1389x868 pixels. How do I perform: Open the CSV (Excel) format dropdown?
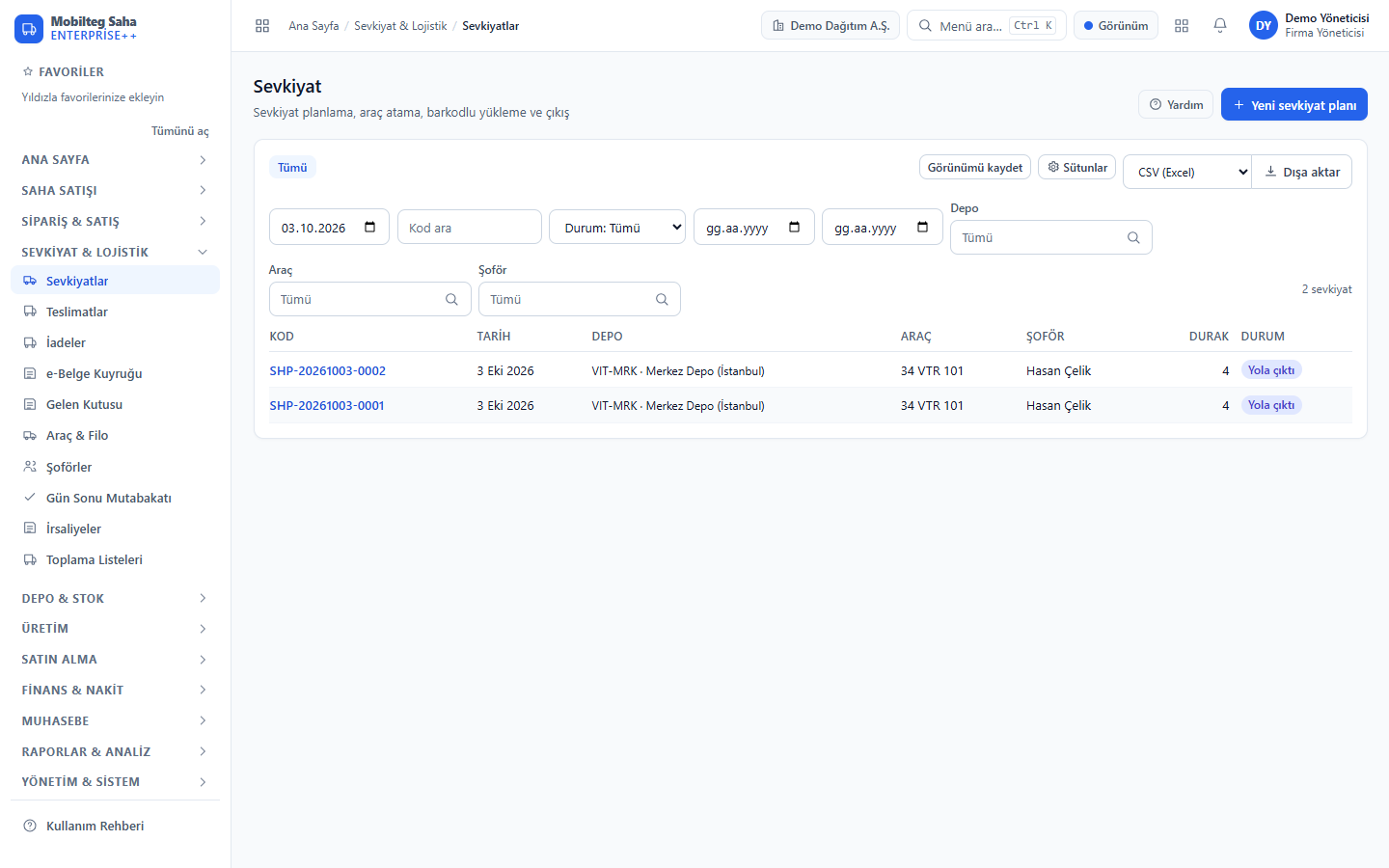click(1187, 172)
